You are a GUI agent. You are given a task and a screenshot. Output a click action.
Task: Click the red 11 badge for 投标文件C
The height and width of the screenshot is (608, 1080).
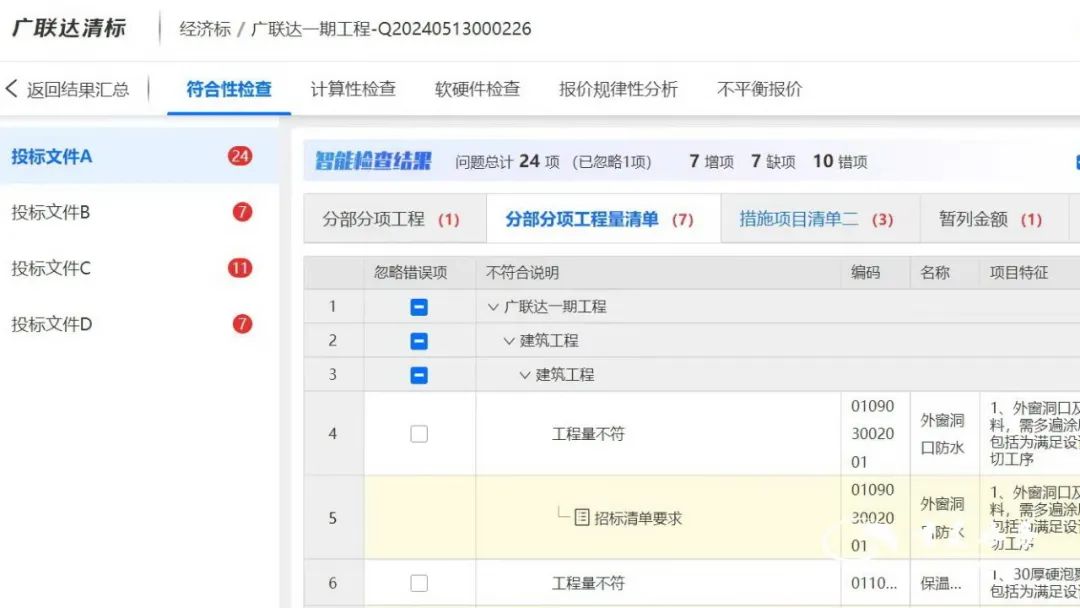click(x=240, y=268)
